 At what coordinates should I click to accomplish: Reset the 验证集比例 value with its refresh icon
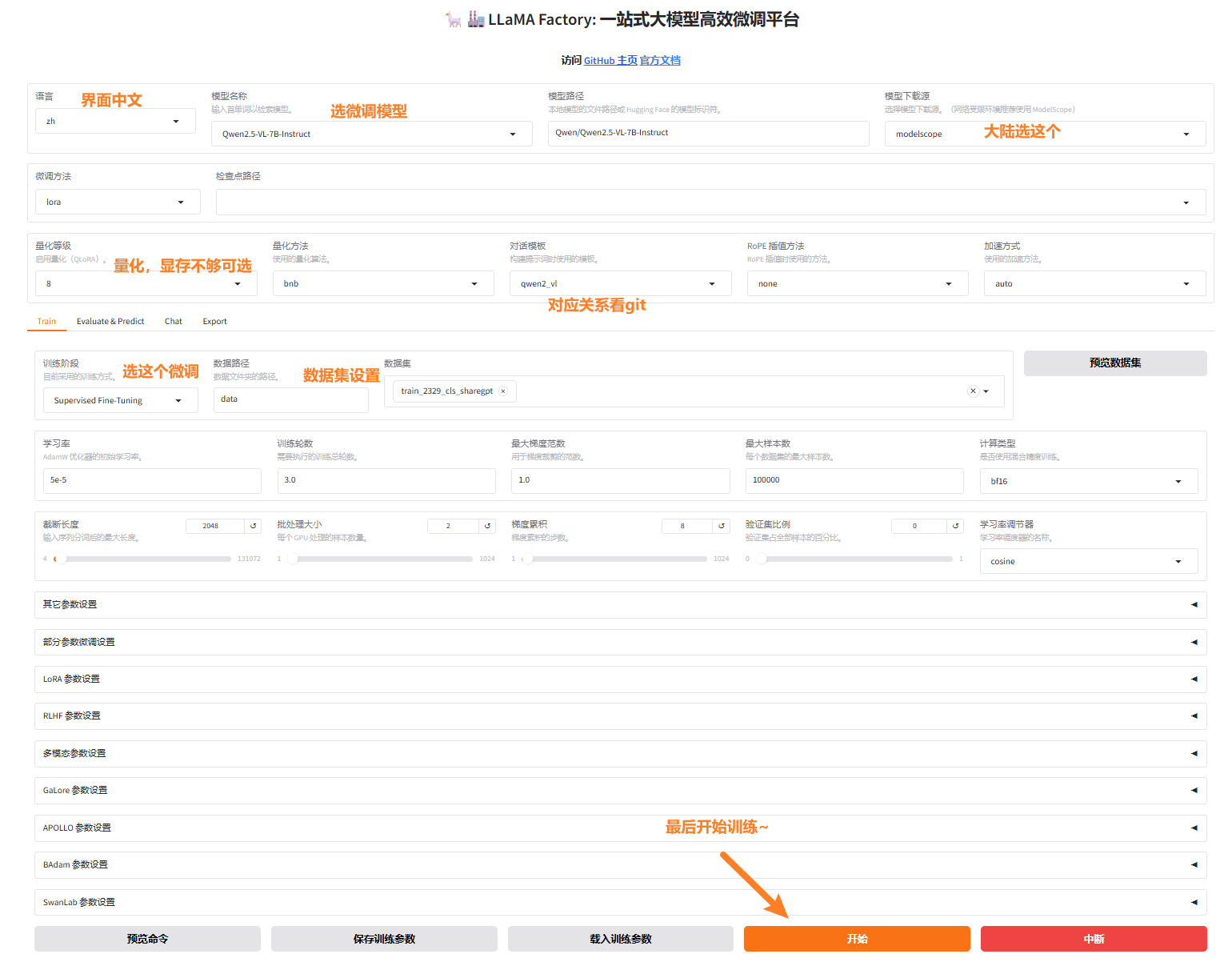click(956, 526)
